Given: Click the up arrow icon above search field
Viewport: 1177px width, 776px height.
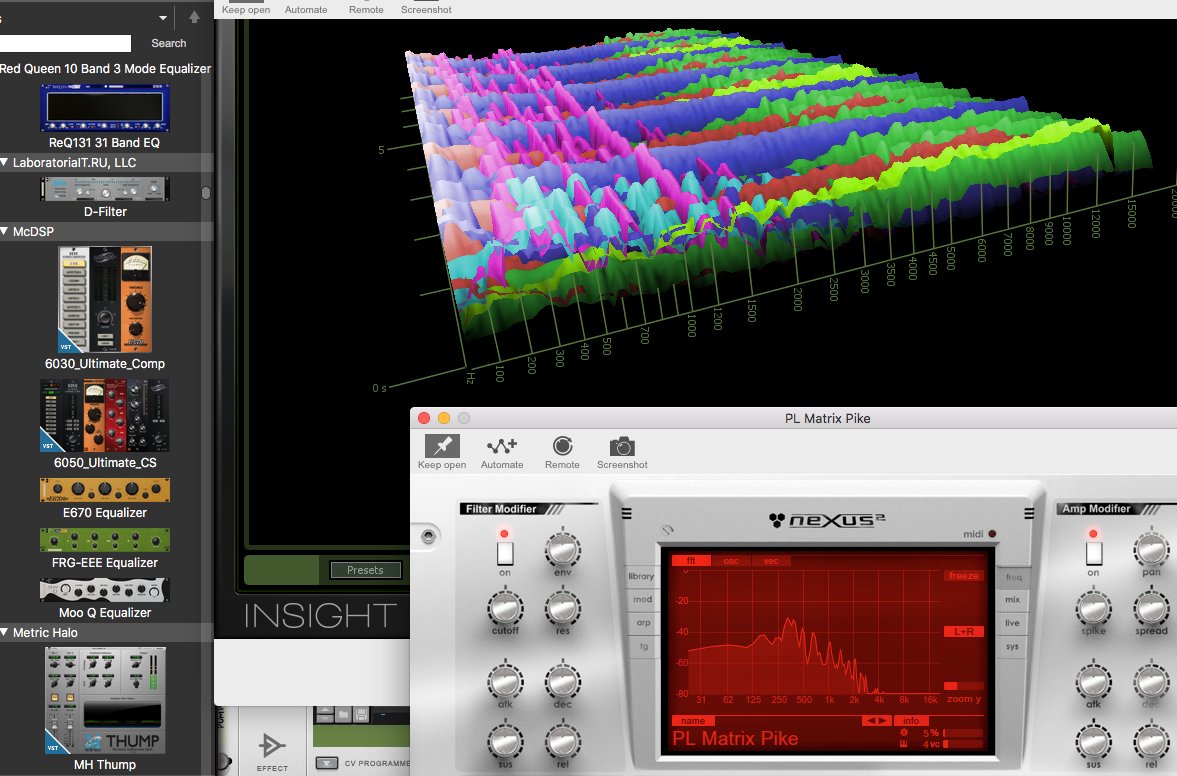Looking at the screenshot, I should tap(194, 17).
